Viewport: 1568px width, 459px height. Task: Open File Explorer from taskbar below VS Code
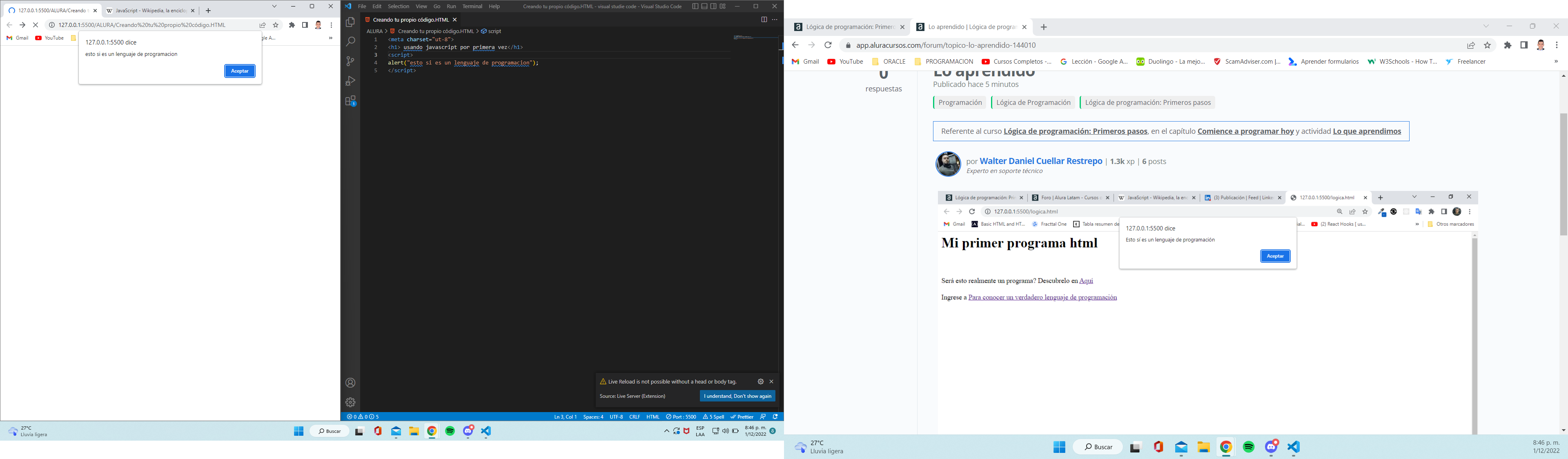[414, 431]
